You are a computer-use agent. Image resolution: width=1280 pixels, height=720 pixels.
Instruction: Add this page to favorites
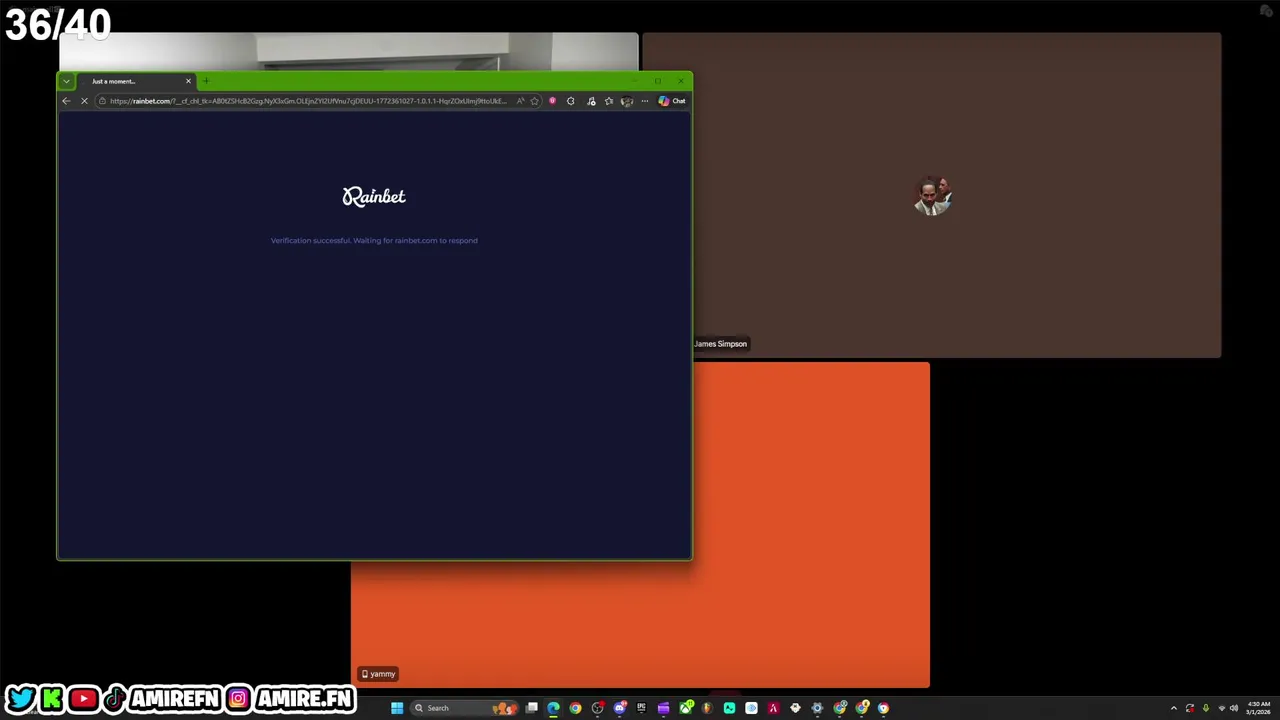click(x=534, y=101)
